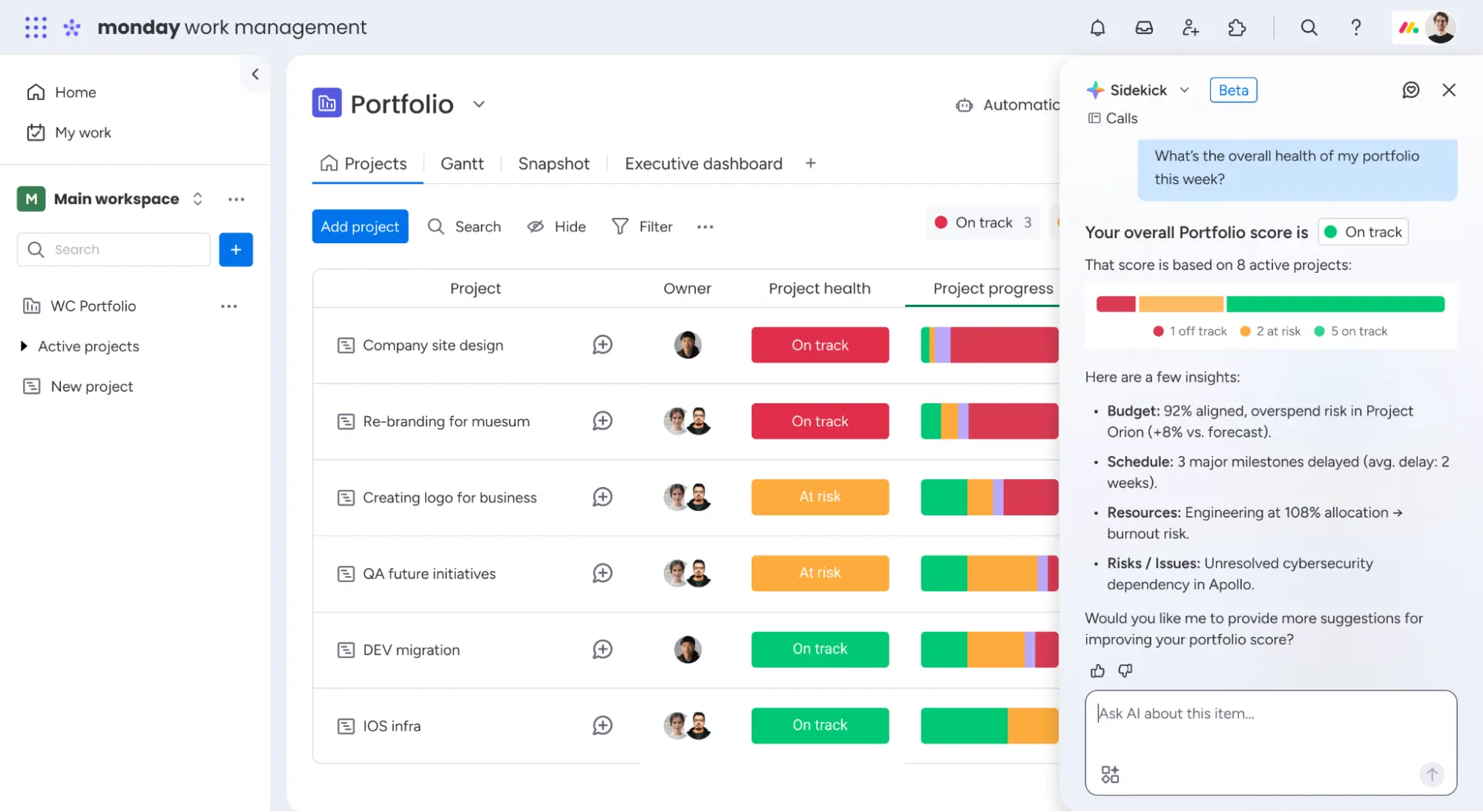Toggle the Hide columns eye button
Image resolution: width=1483 pixels, height=812 pixels.
coord(556,227)
